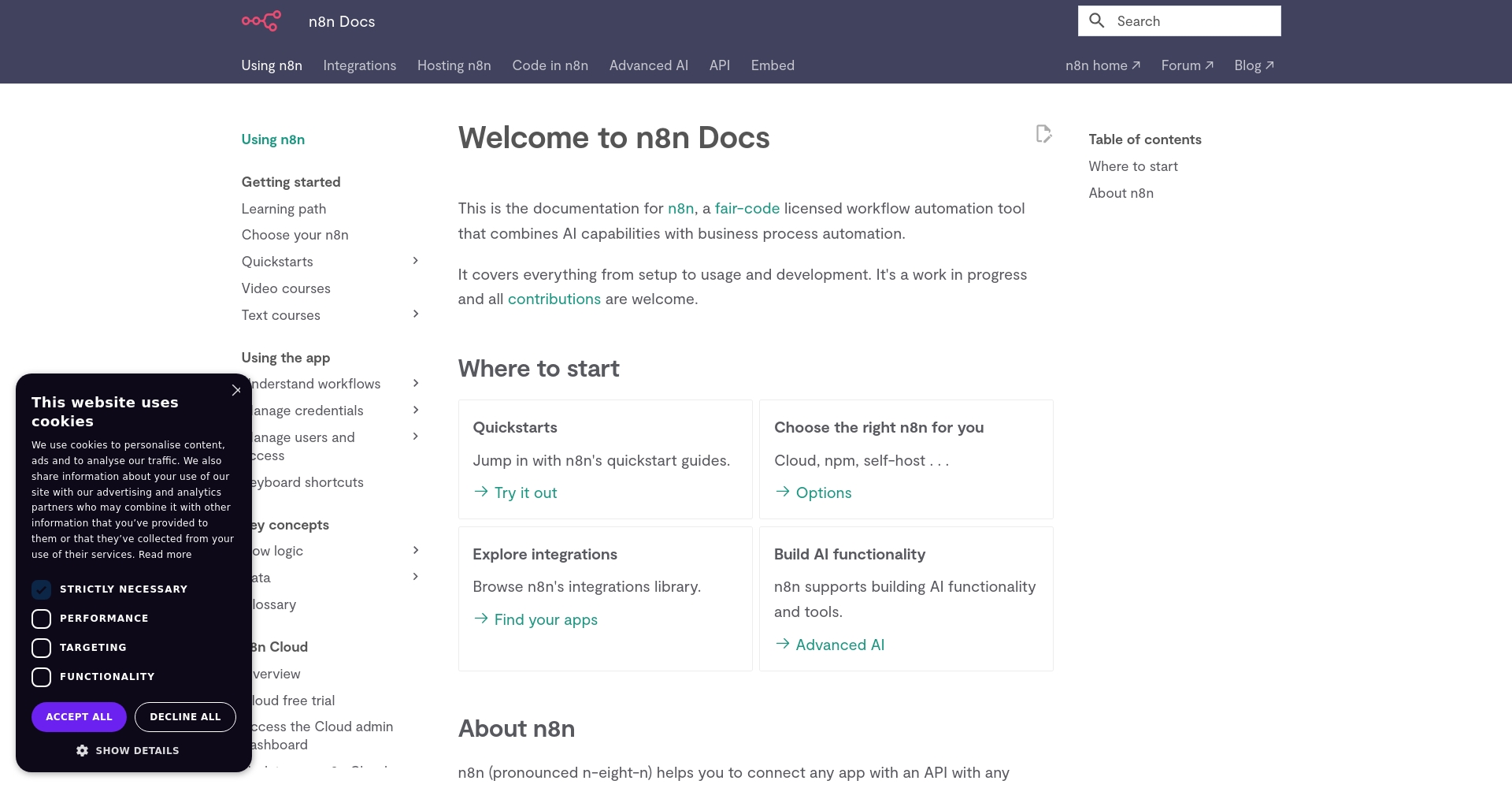This screenshot has height=788, width=1512.
Task: Click the n8n logo icon
Action: (261, 21)
